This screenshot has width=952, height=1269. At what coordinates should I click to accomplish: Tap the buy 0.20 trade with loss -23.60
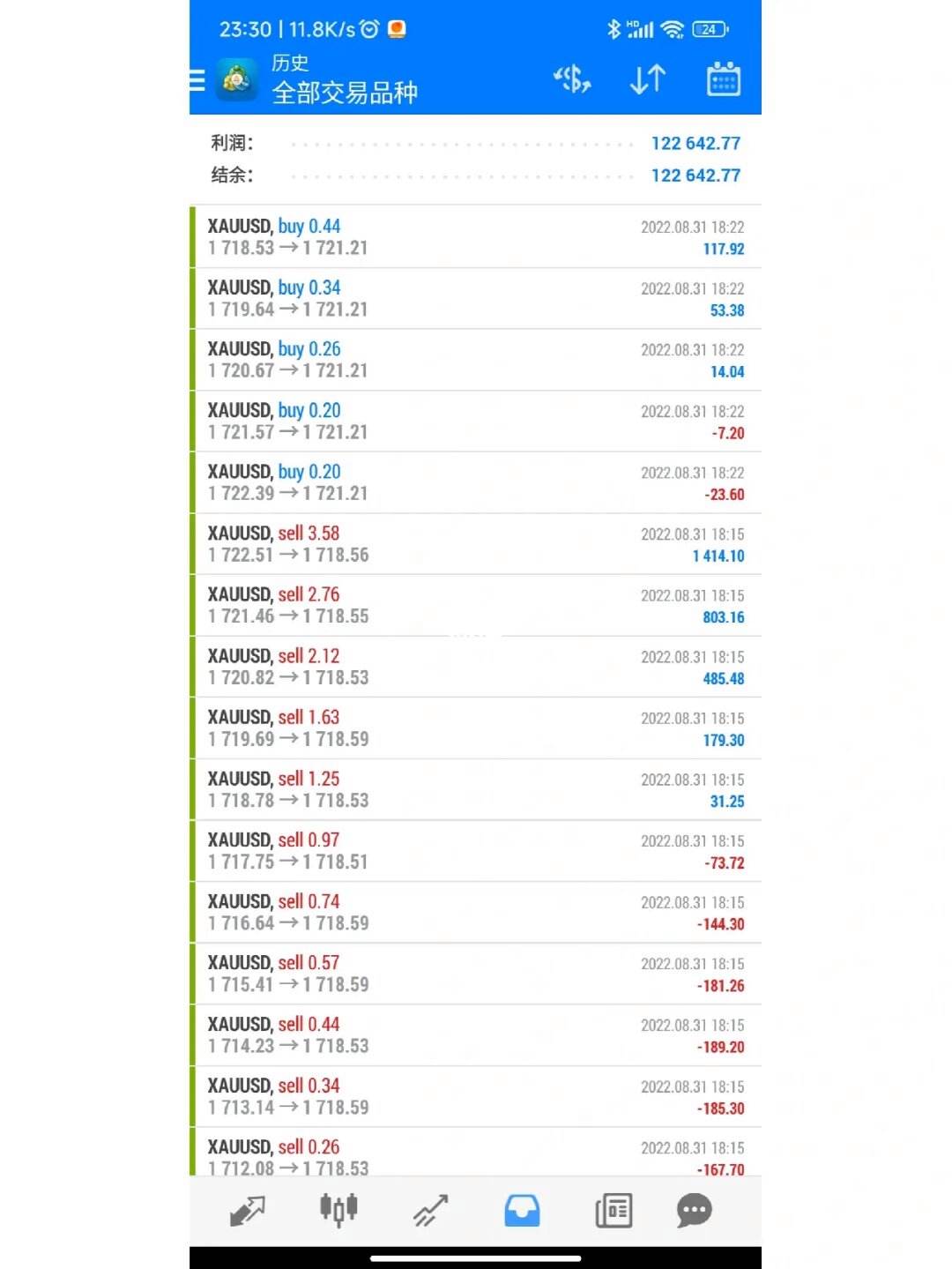point(476,482)
